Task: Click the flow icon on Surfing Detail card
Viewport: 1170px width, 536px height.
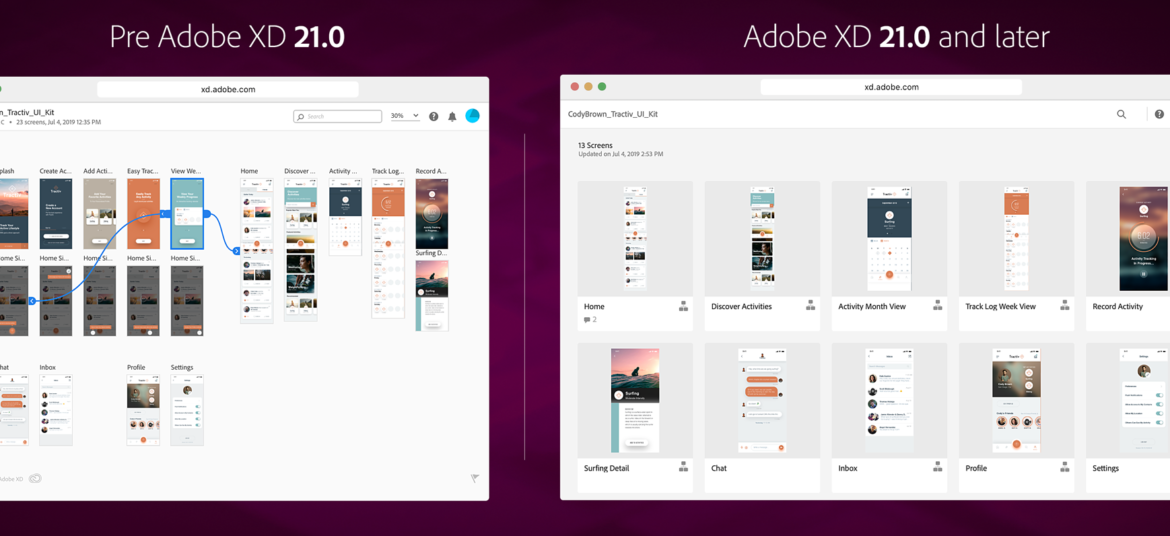Action: [x=683, y=467]
